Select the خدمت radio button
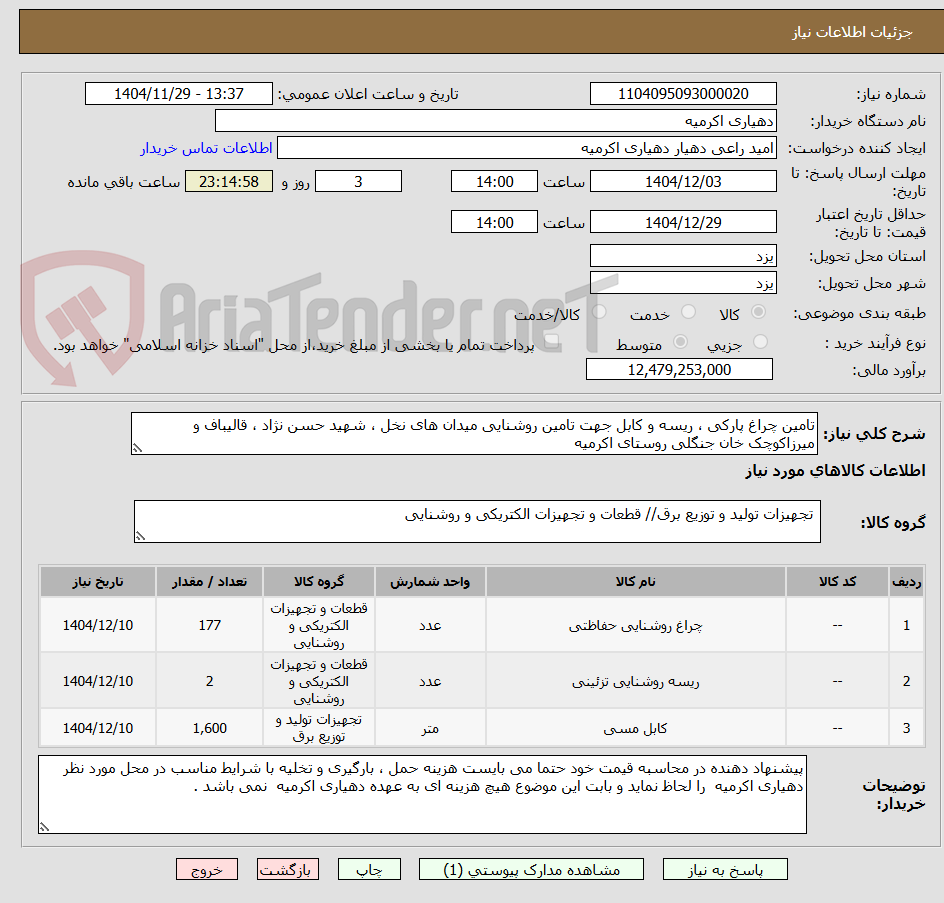The height and width of the screenshot is (903, 944). coord(688,312)
